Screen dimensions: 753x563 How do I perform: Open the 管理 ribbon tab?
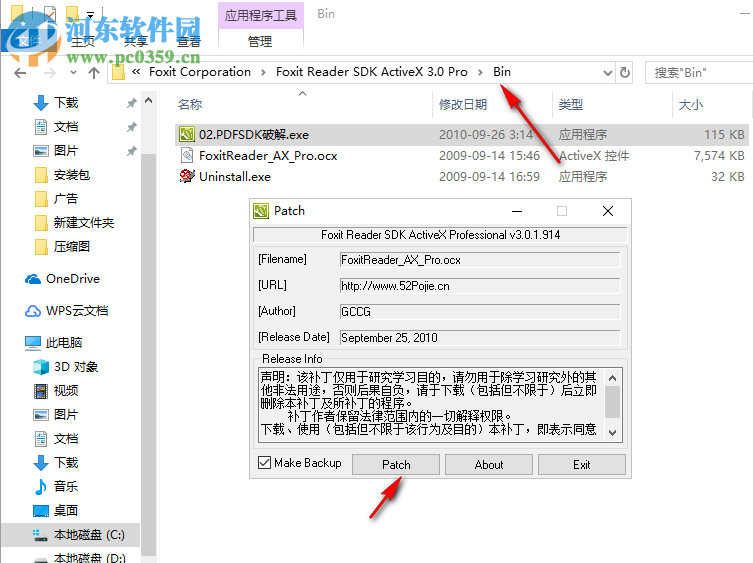[260, 41]
